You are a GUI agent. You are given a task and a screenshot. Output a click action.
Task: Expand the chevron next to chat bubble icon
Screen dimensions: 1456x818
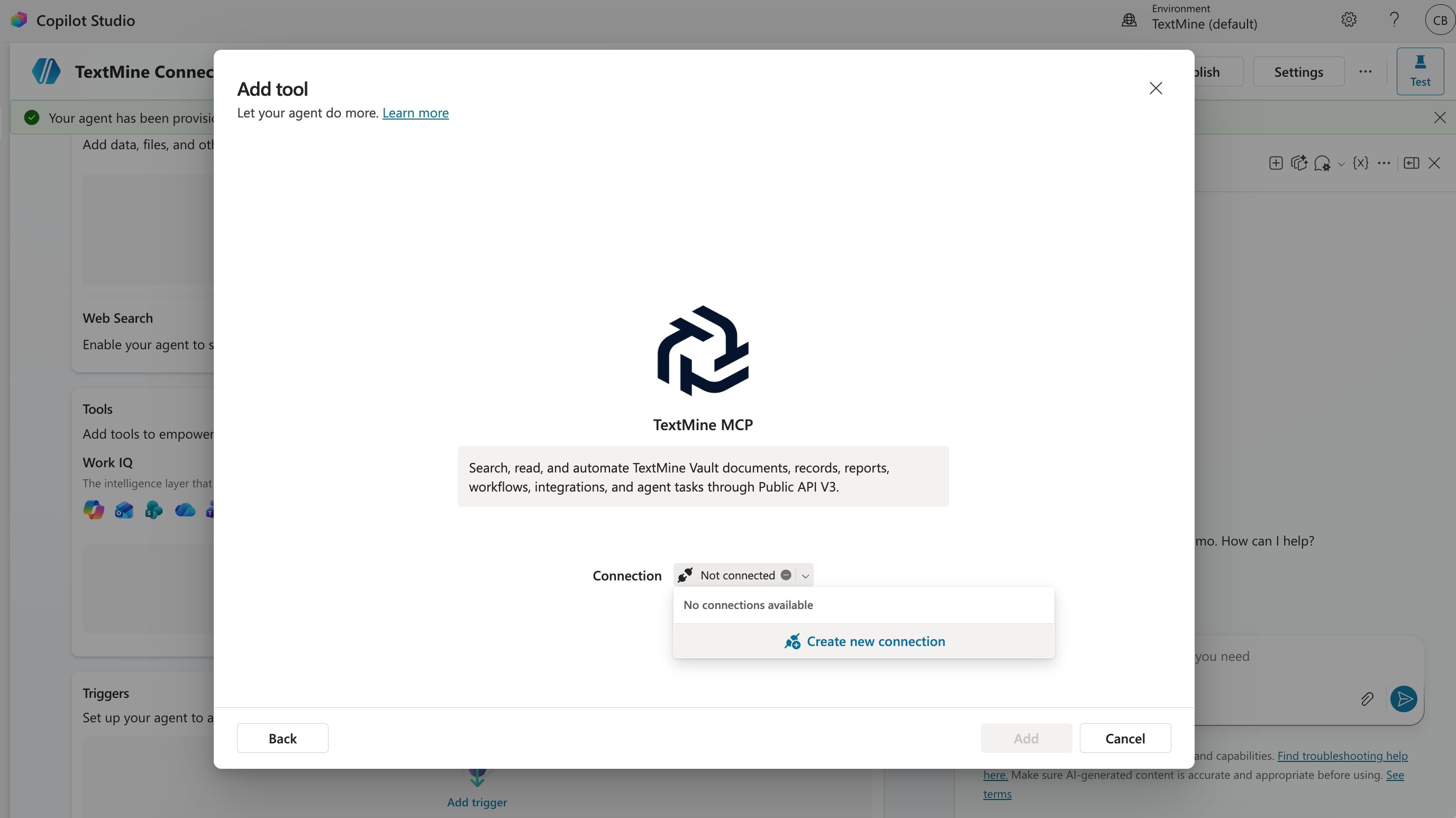click(x=1341, y=165)
